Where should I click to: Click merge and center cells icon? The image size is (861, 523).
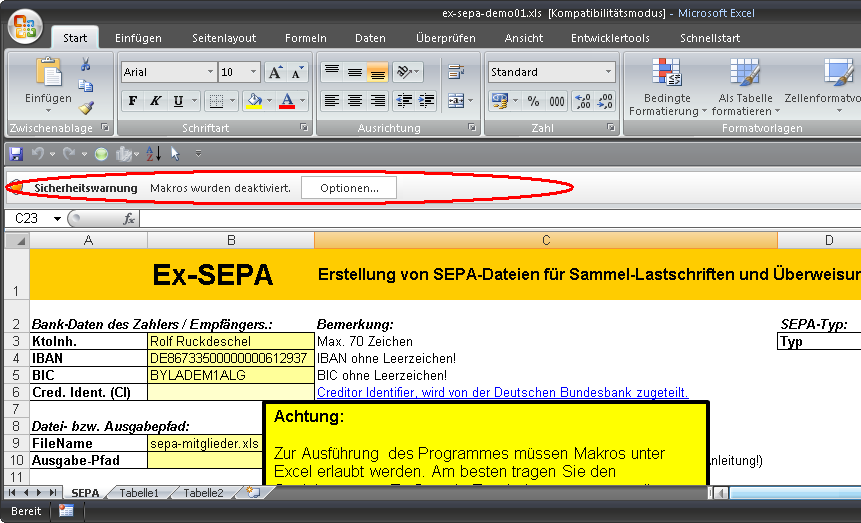tap(456, 101)
